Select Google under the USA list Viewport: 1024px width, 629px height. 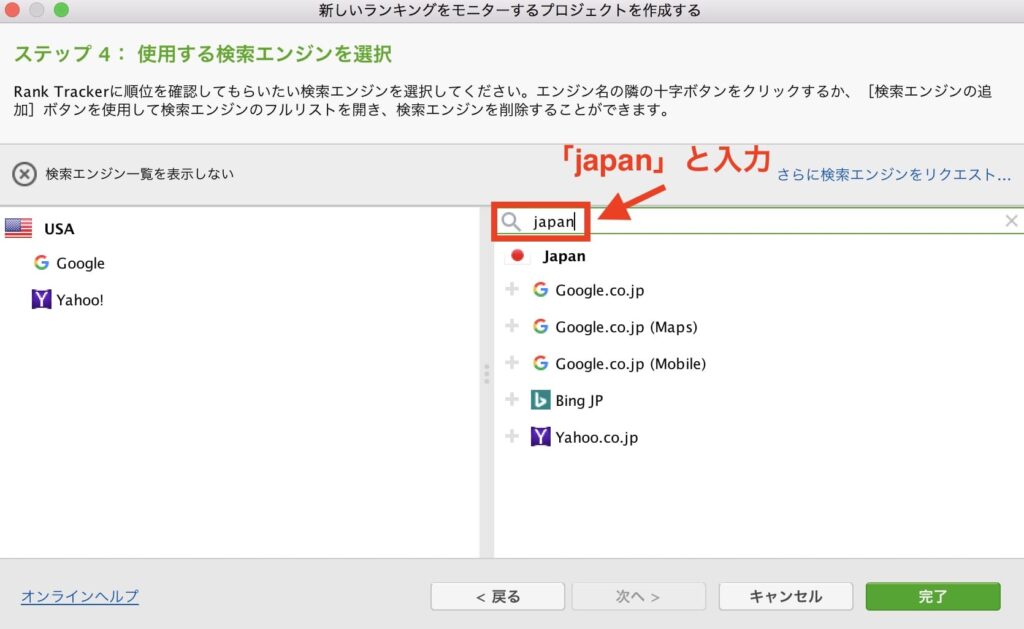[x=80, y=264]
